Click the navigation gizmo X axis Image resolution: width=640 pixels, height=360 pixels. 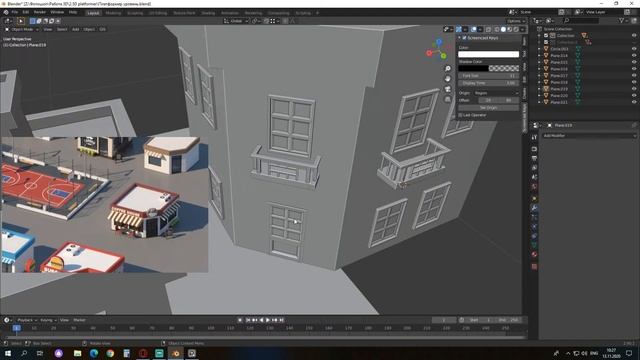tap(429, 53)
